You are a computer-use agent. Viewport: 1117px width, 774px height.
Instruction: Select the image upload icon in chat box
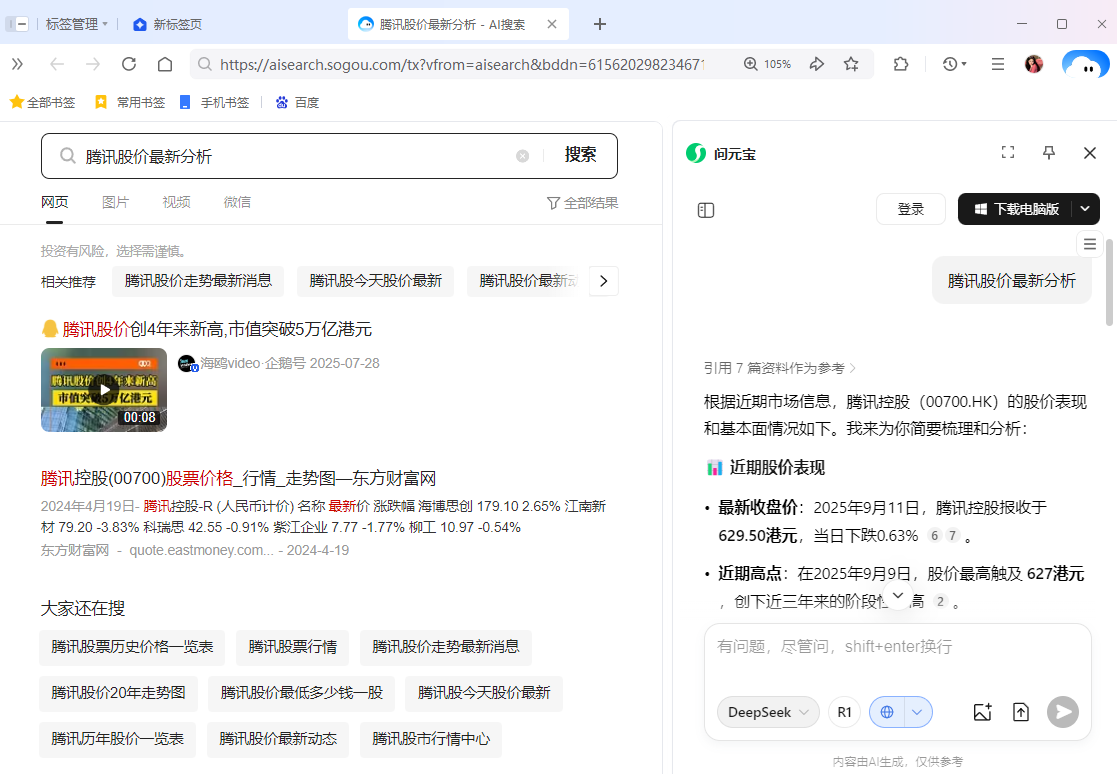click(981, 711)
